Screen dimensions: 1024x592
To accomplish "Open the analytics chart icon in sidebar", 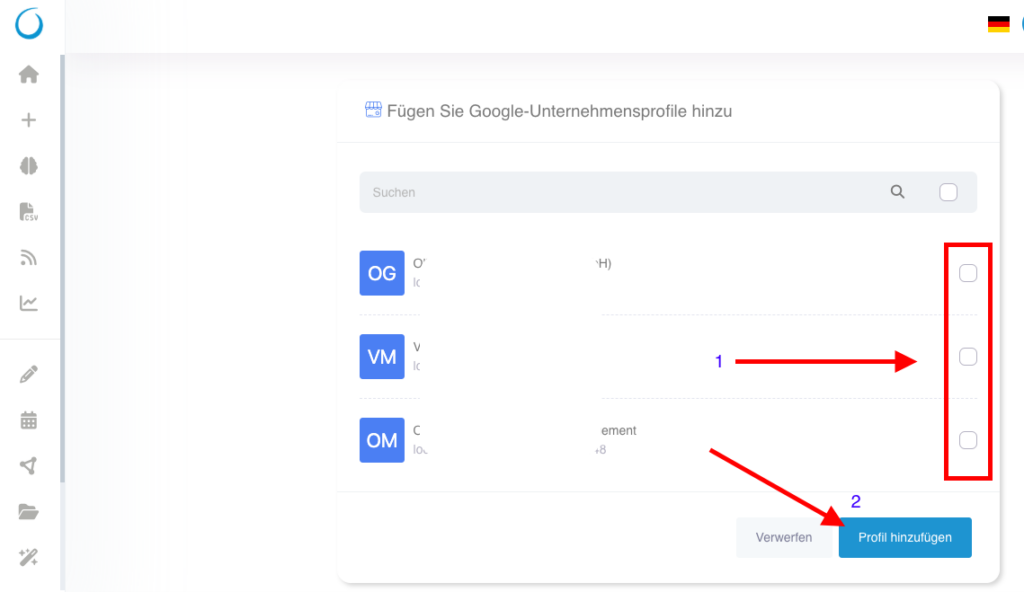I will [29, 303].
